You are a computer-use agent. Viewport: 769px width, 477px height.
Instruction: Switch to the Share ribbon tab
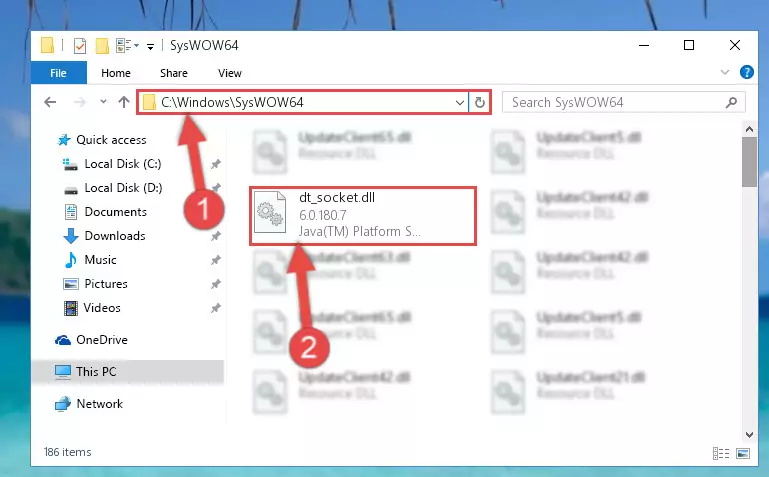[x=174, y=73]
